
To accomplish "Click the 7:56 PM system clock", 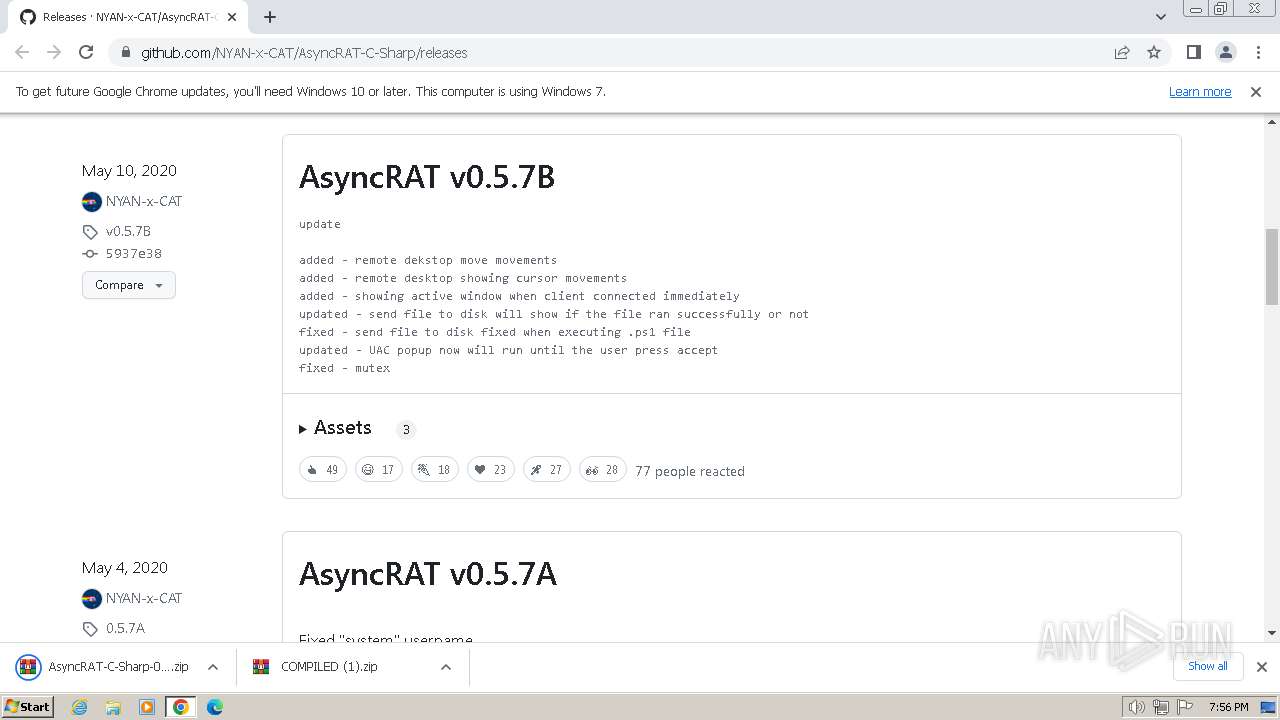I will click(1229, 707).
